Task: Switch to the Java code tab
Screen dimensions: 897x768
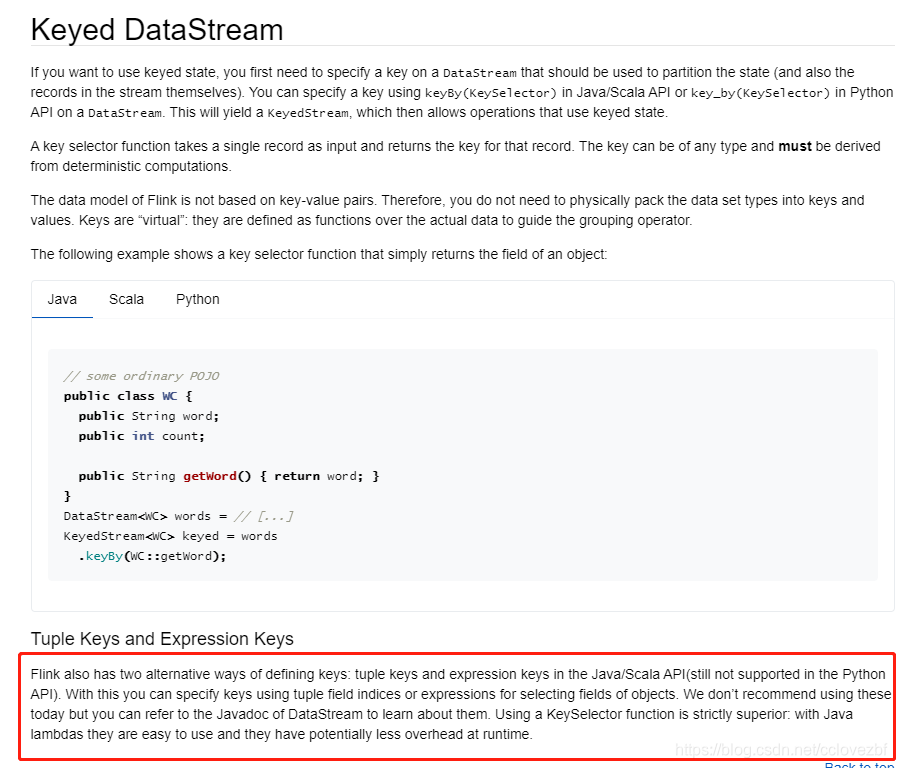Action: pyautogui.click(x=62, y=299)
